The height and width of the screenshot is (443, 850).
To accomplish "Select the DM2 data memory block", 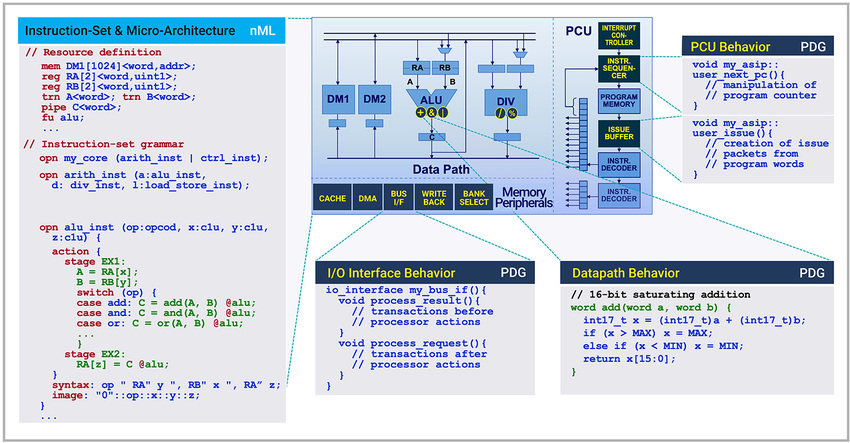I will point(374,99).
